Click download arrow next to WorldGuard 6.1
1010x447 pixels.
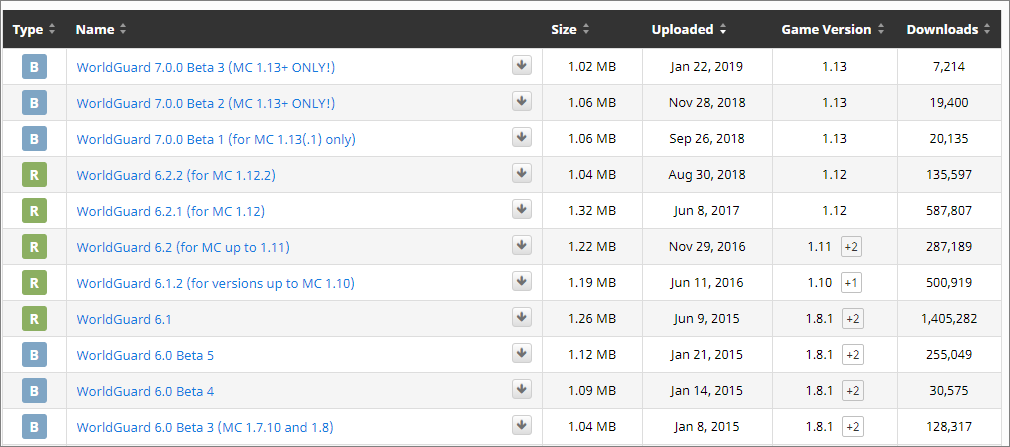pyautogui.click(x=522, y=318)
